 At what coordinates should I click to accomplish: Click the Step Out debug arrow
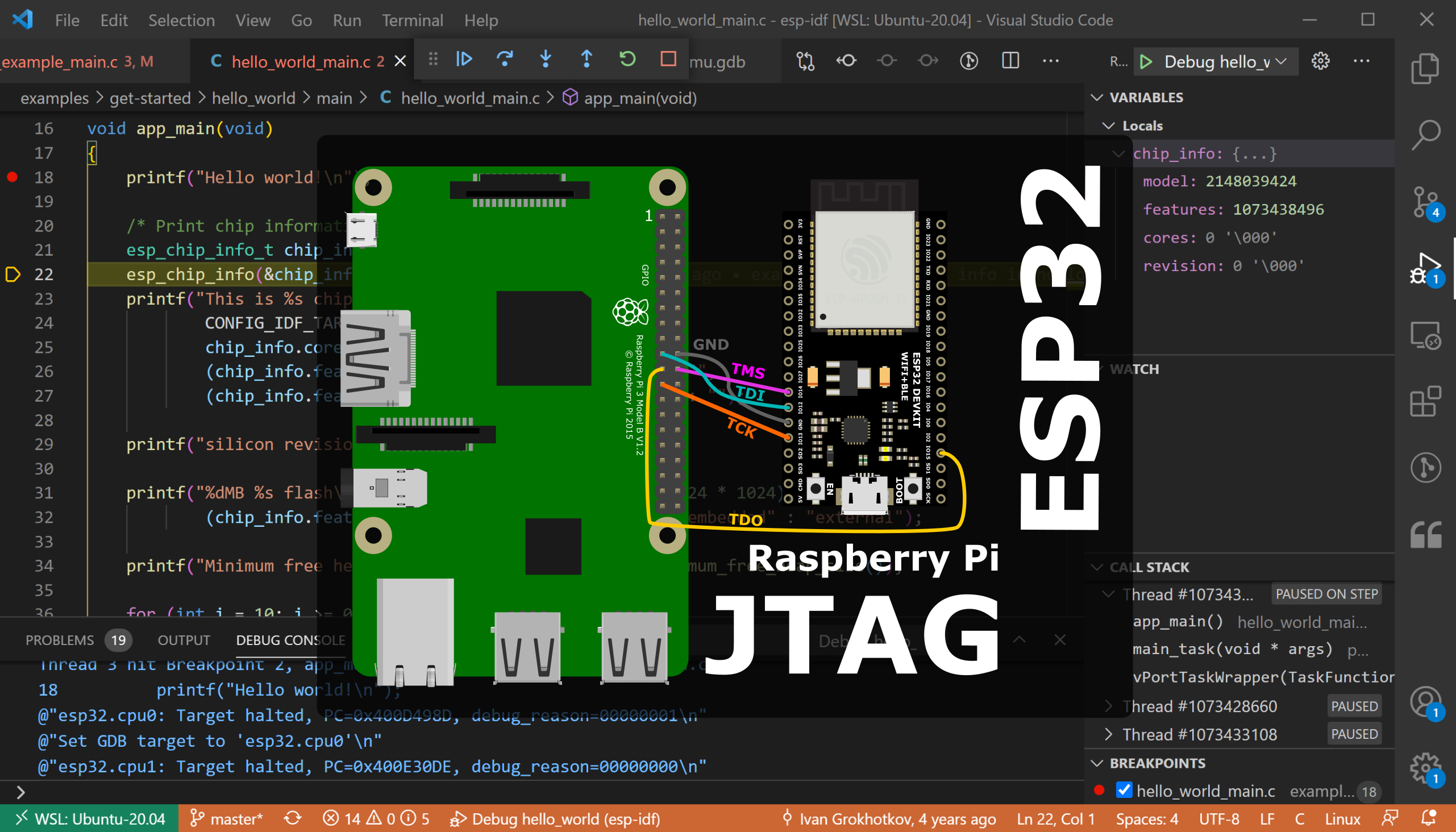tap(587, 59)
